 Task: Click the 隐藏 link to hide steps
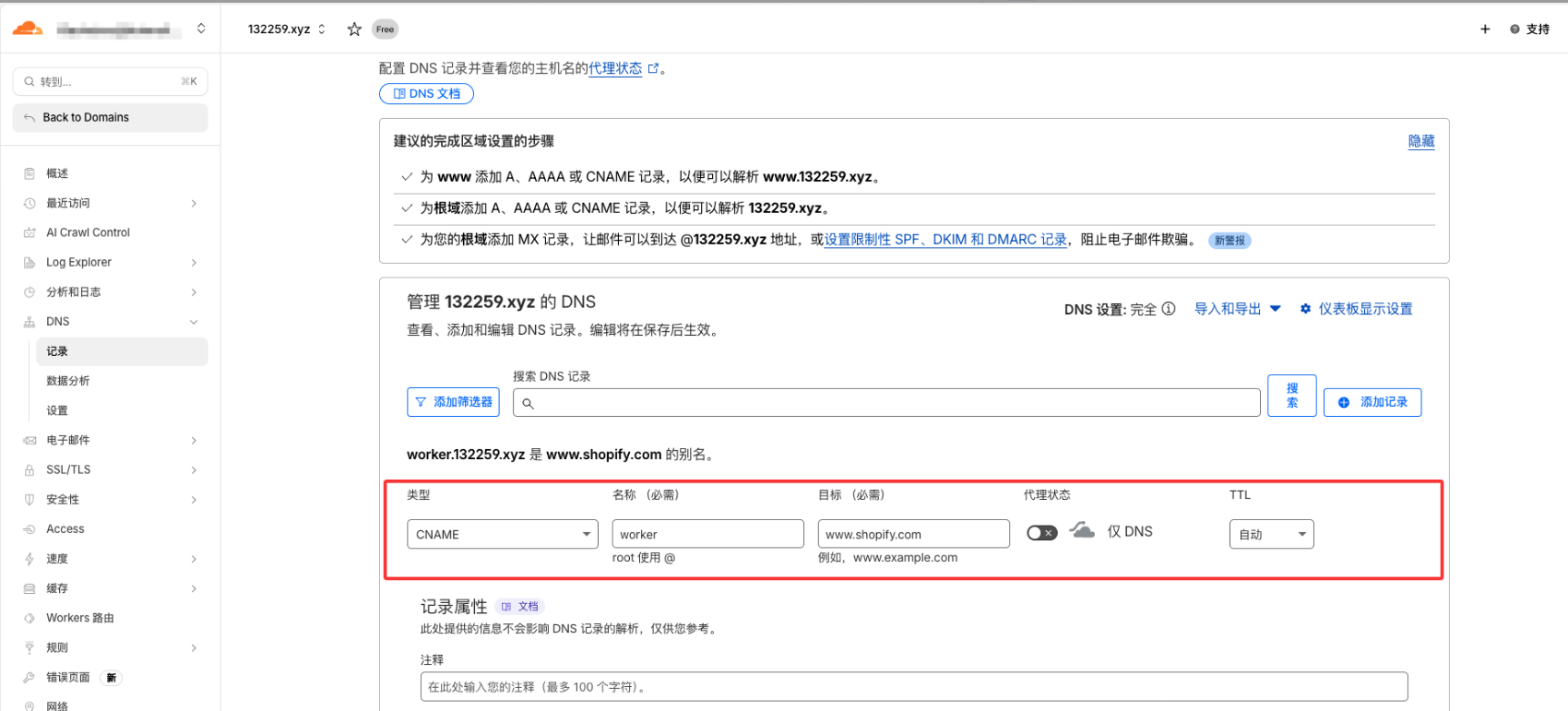pos(1420,141)
